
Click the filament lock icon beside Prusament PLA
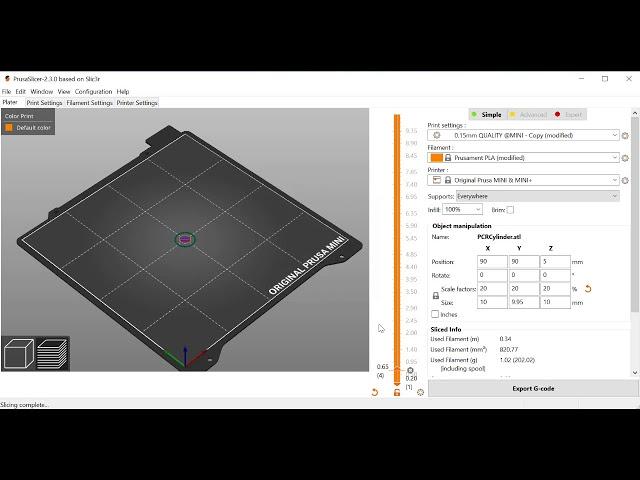pos(448,158)
